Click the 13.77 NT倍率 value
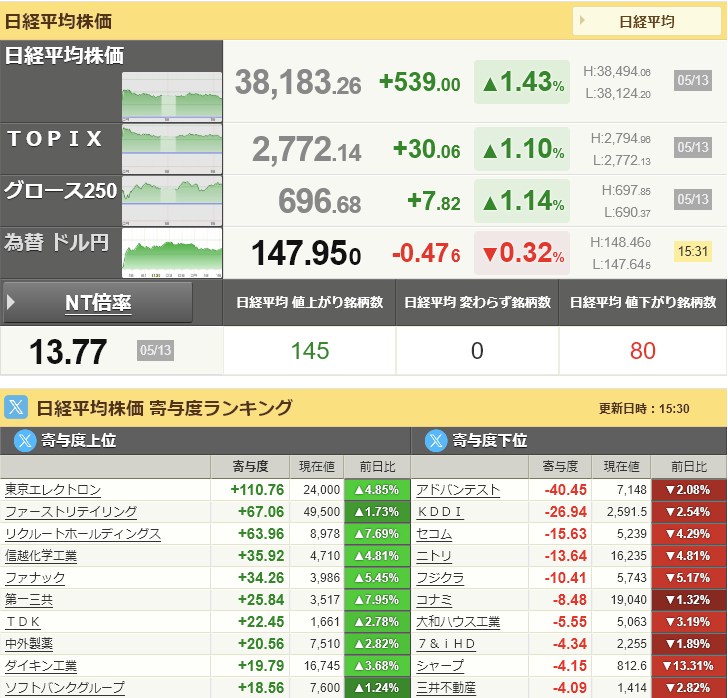 tap(68, 352)
